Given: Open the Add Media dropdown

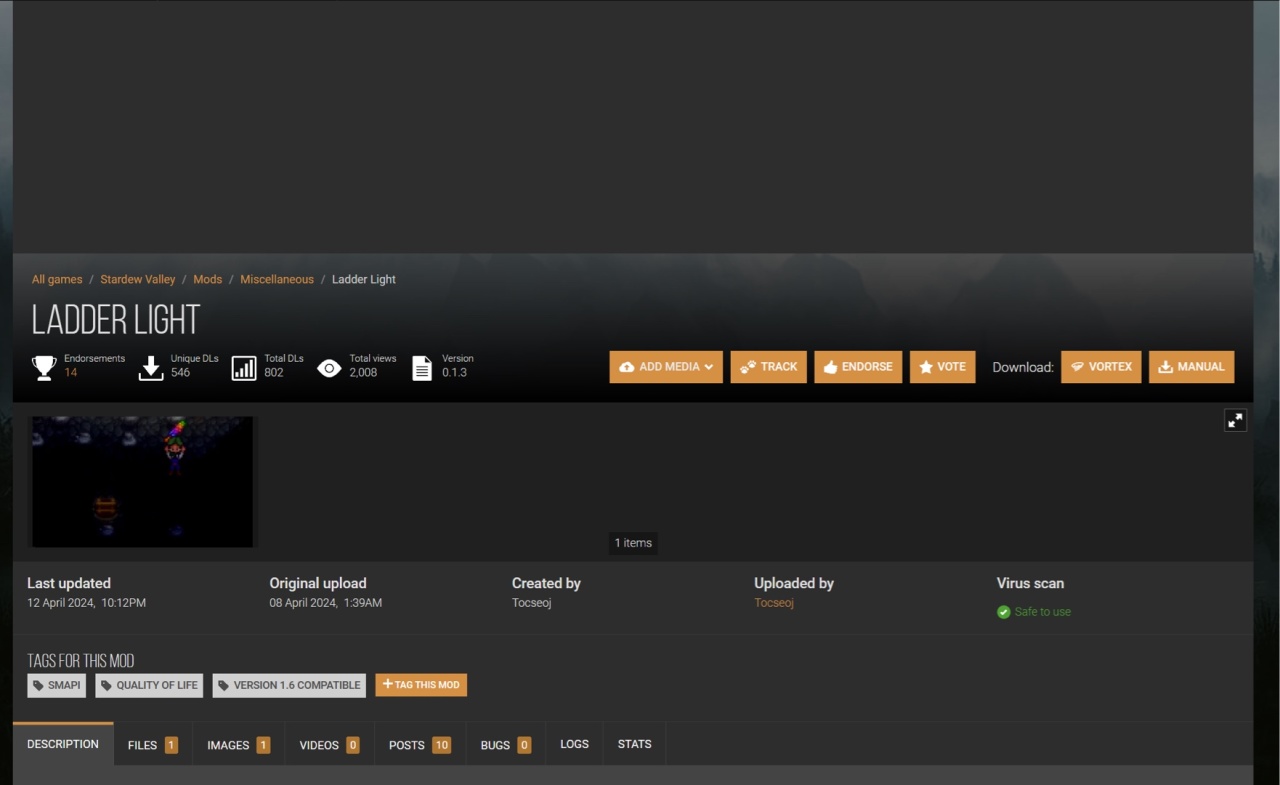Looking at the screenshot, I should pyautogui.click(x=666, y=367).
